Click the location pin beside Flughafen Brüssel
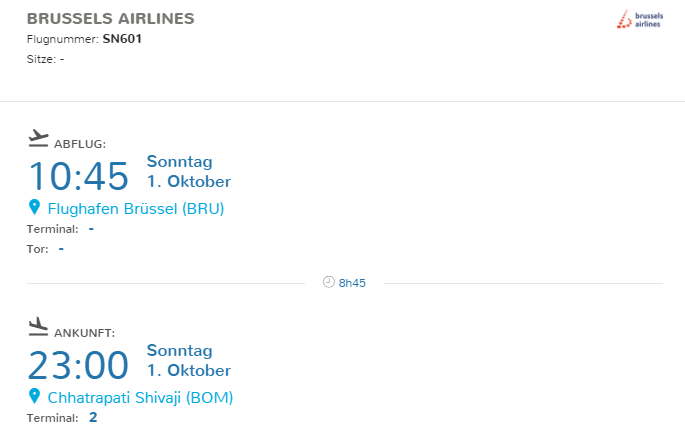 point(34,208)
